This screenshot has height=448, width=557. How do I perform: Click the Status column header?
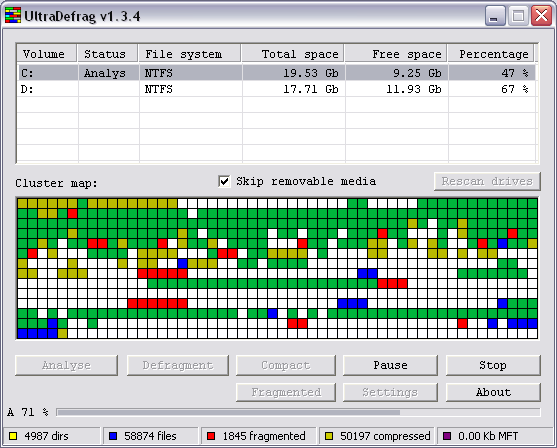point(108,54)
